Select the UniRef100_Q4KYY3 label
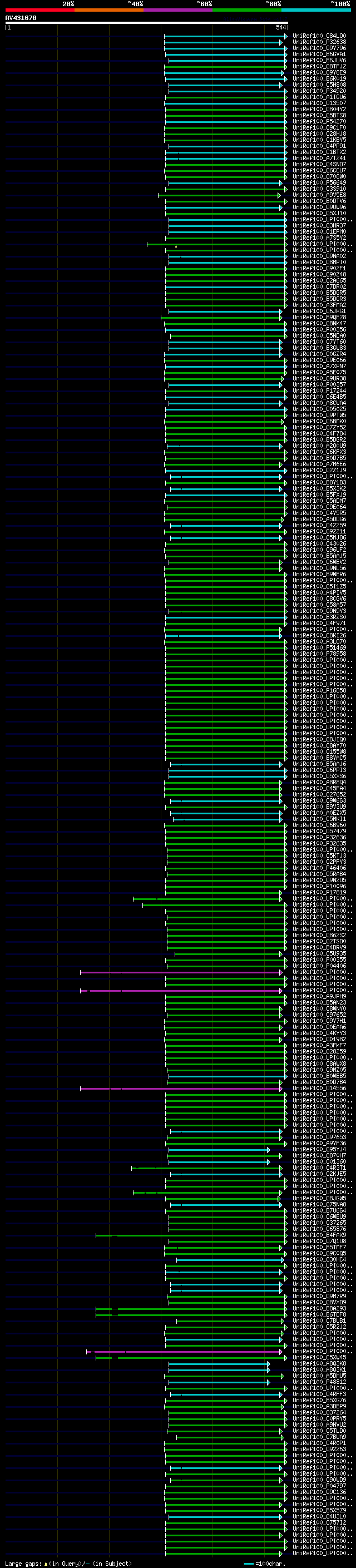Screen dimensions: 356x1568 click(319, 1033)
